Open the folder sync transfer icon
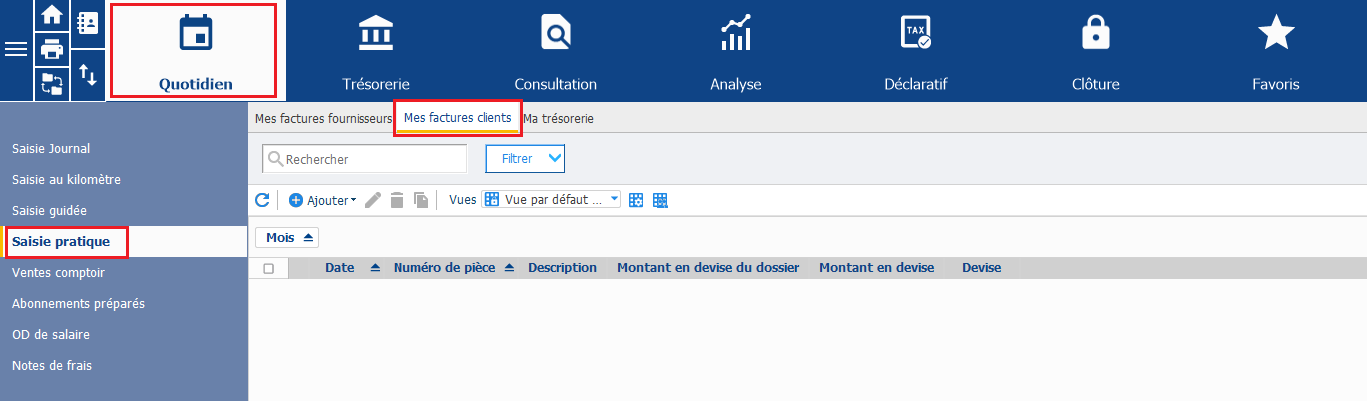Viewport: 1367px width, 401px height. click(x=51, y=83)
